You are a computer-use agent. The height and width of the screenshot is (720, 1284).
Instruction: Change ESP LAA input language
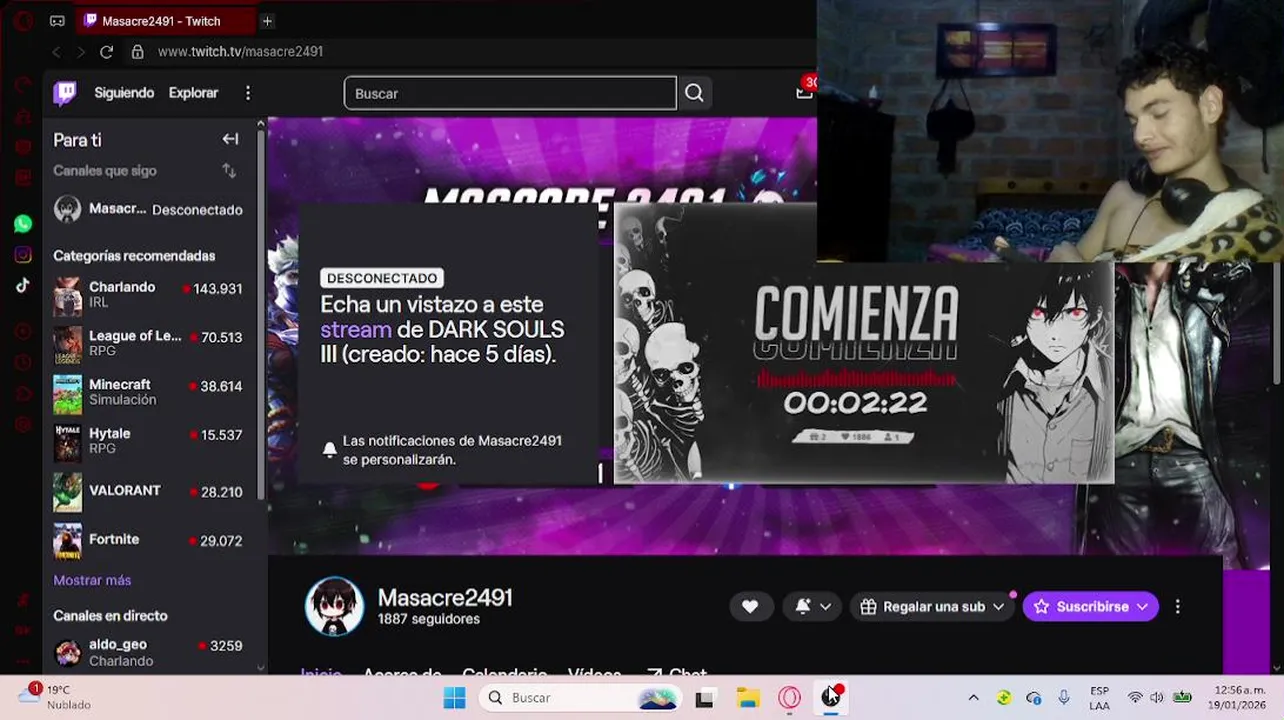point(1099,698)
